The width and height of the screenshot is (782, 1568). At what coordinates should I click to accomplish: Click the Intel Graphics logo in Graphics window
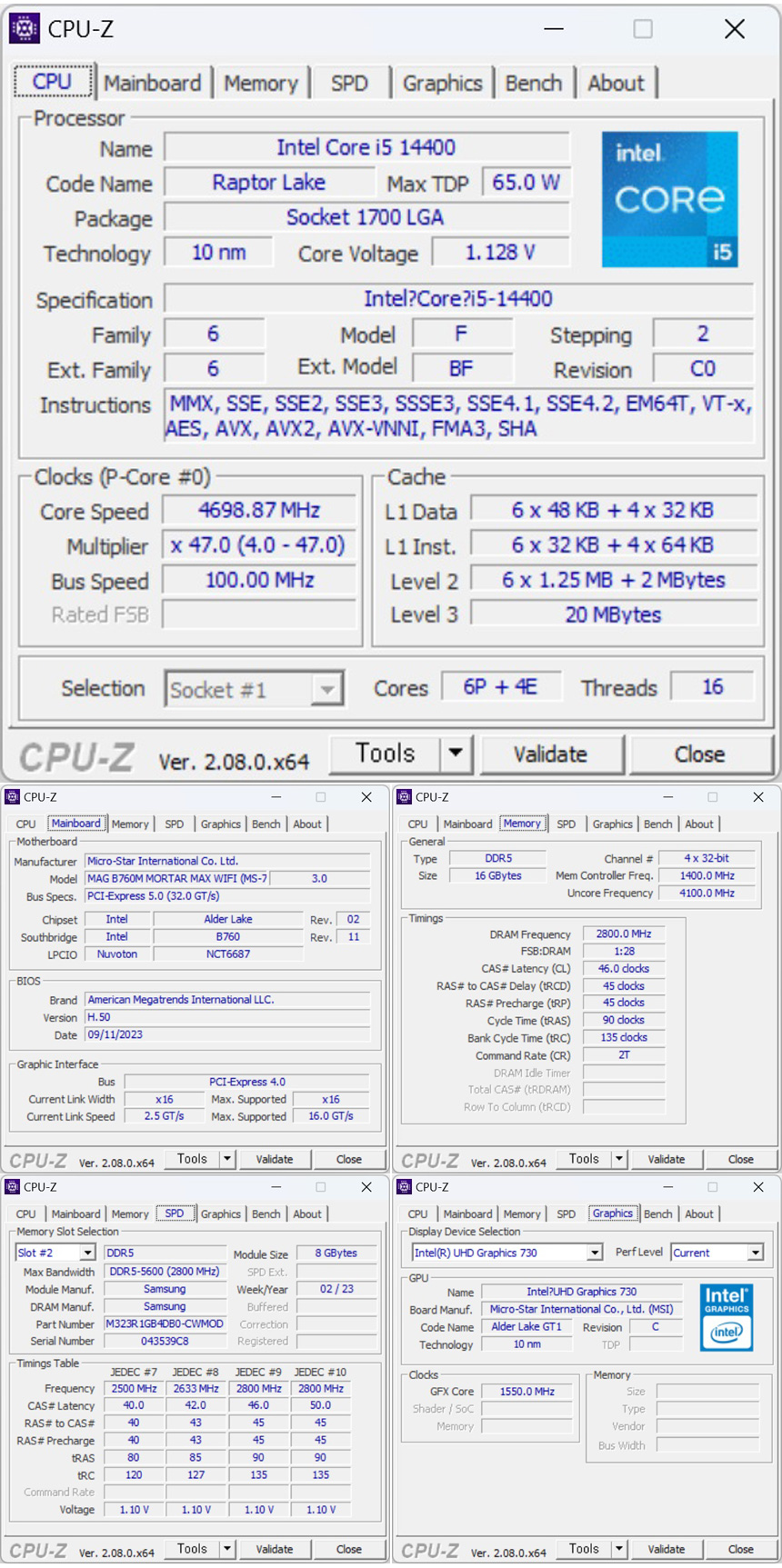(727, 1317)
